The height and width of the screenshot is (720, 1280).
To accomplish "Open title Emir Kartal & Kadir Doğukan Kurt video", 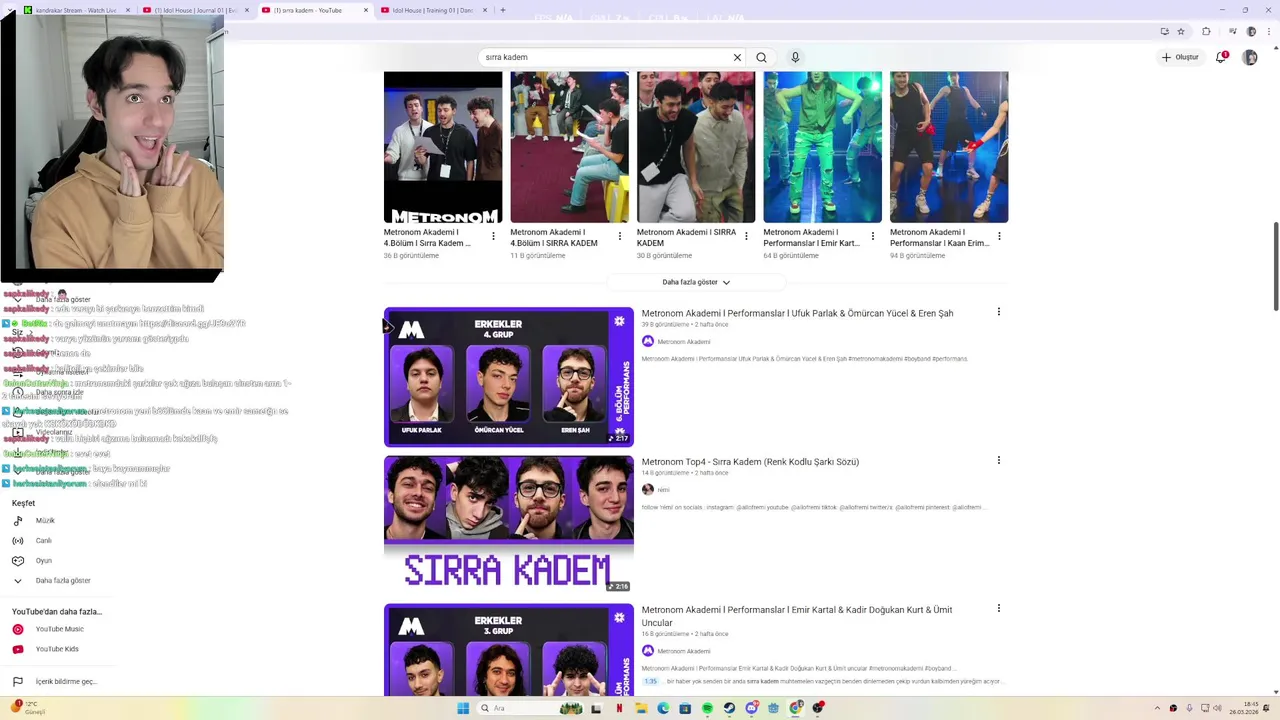I will (797, 616).
